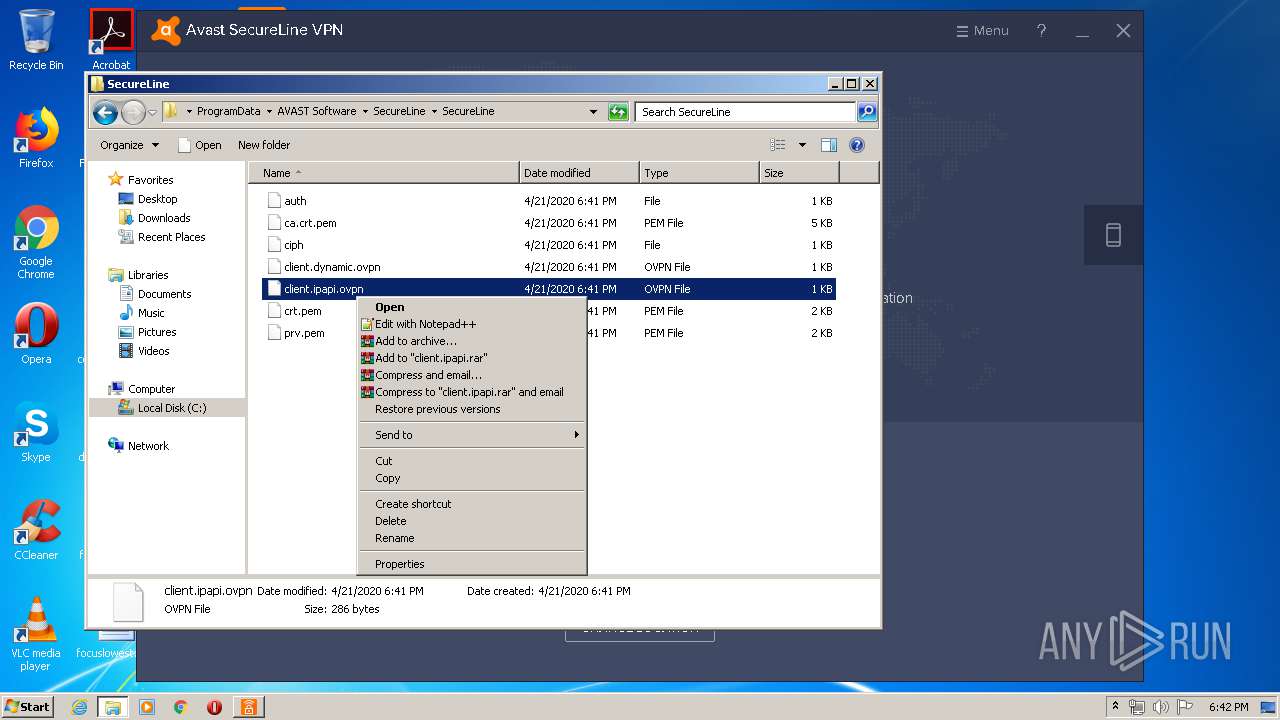1280x720 pixels.
Task: Open Documents library
Action: click(x=164, y=294)
